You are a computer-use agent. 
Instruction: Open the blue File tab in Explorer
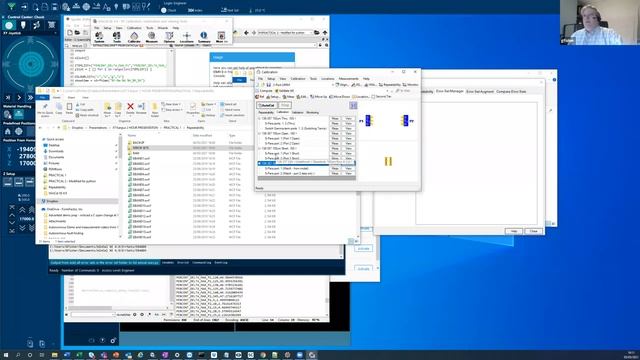(42, 98)
